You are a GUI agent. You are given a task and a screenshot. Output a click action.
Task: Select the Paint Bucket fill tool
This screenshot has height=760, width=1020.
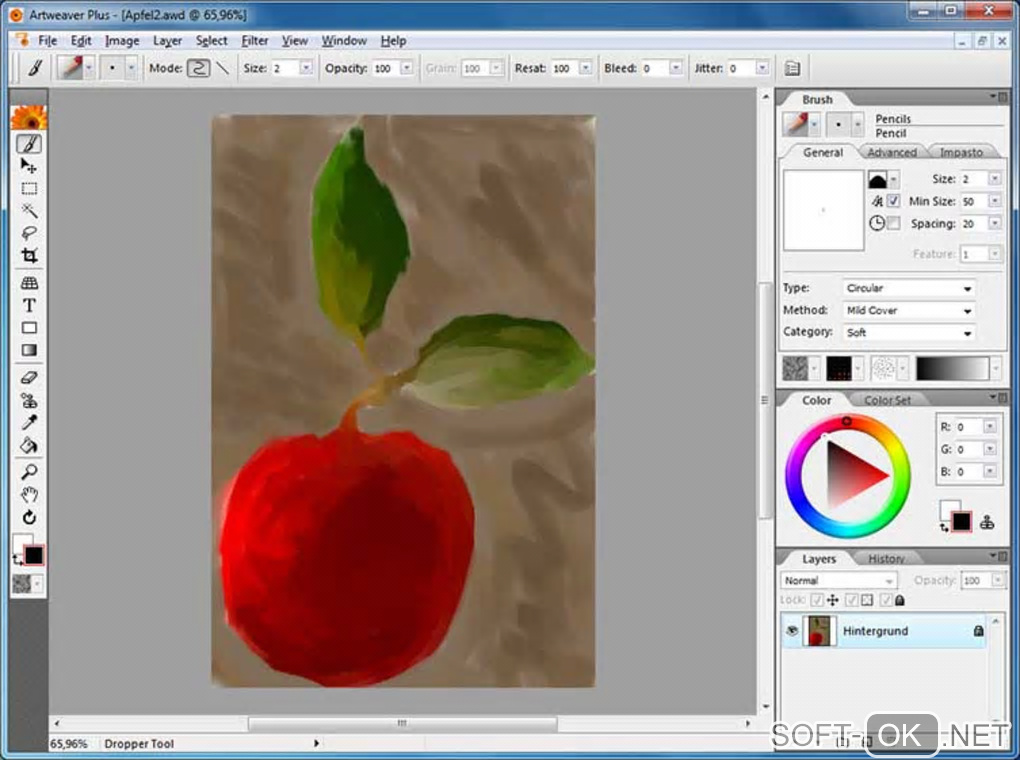tap(29, 445)
